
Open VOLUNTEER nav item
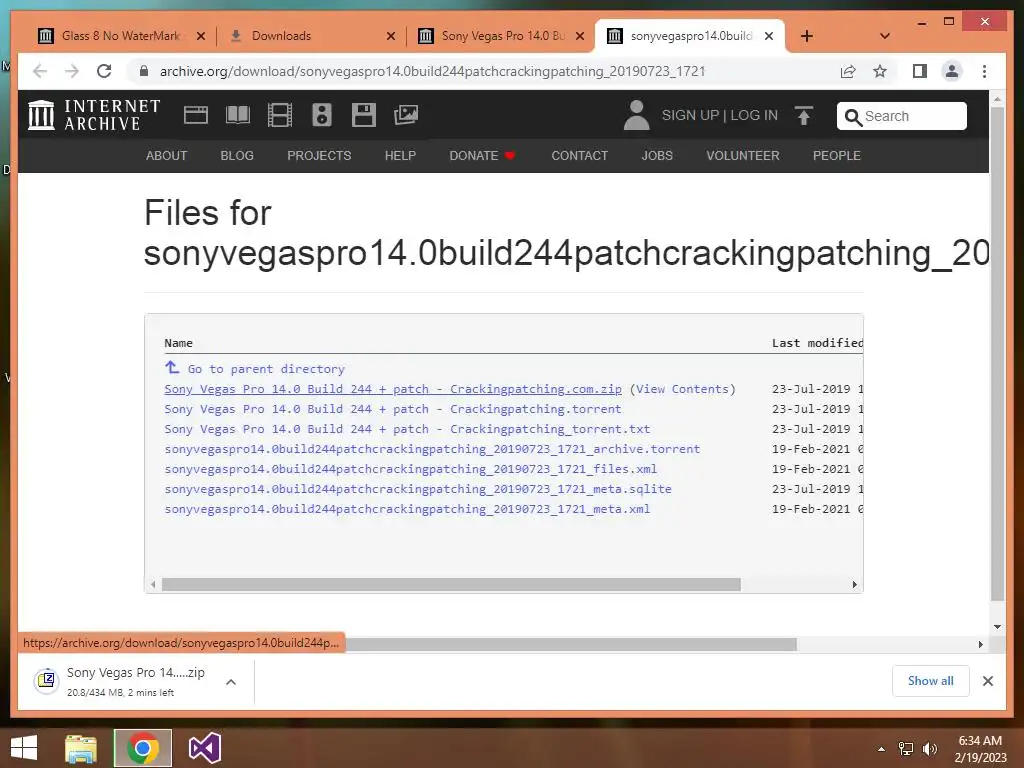pos(743,155)
